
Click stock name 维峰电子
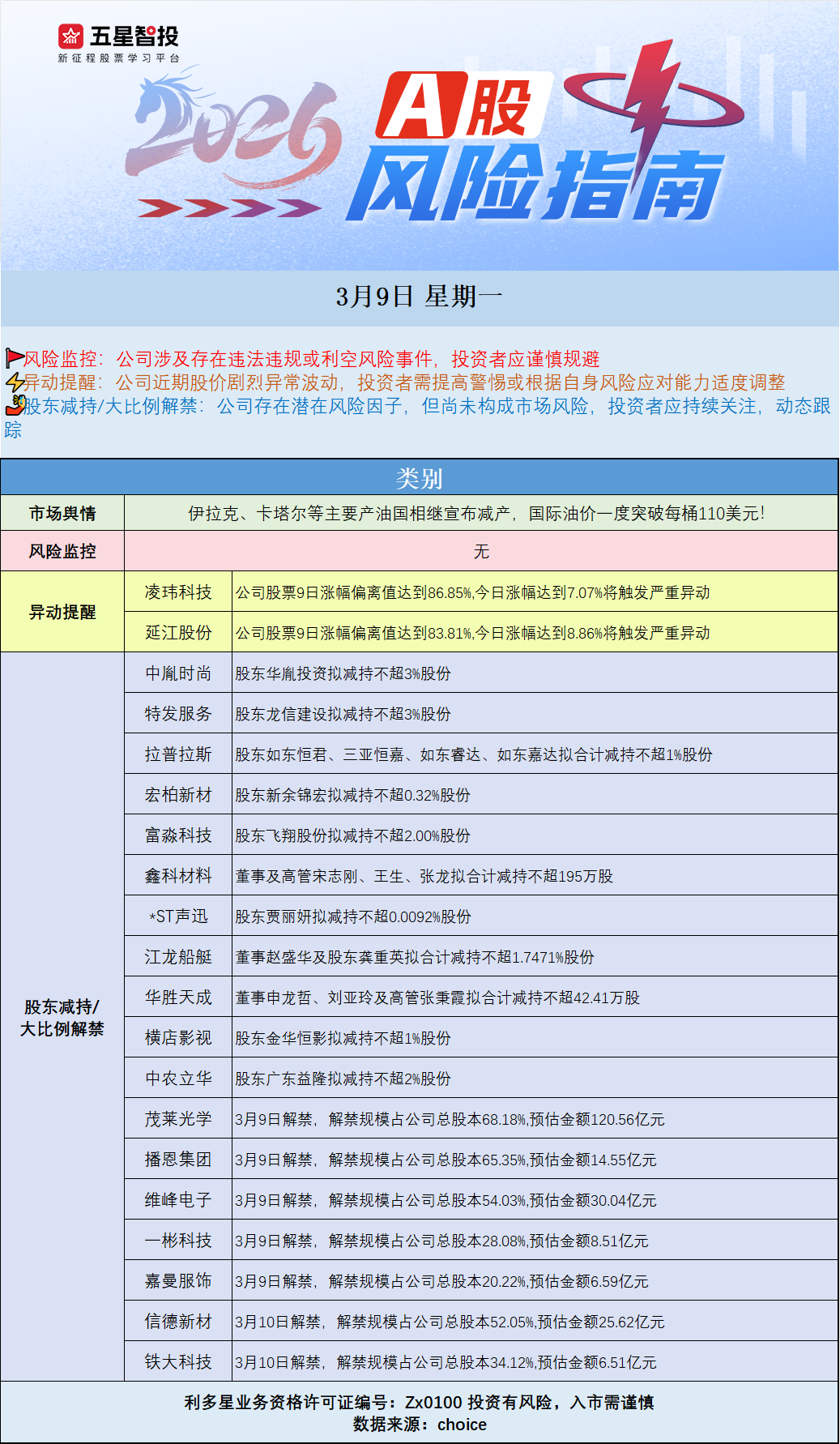(x=178, y=1200)
